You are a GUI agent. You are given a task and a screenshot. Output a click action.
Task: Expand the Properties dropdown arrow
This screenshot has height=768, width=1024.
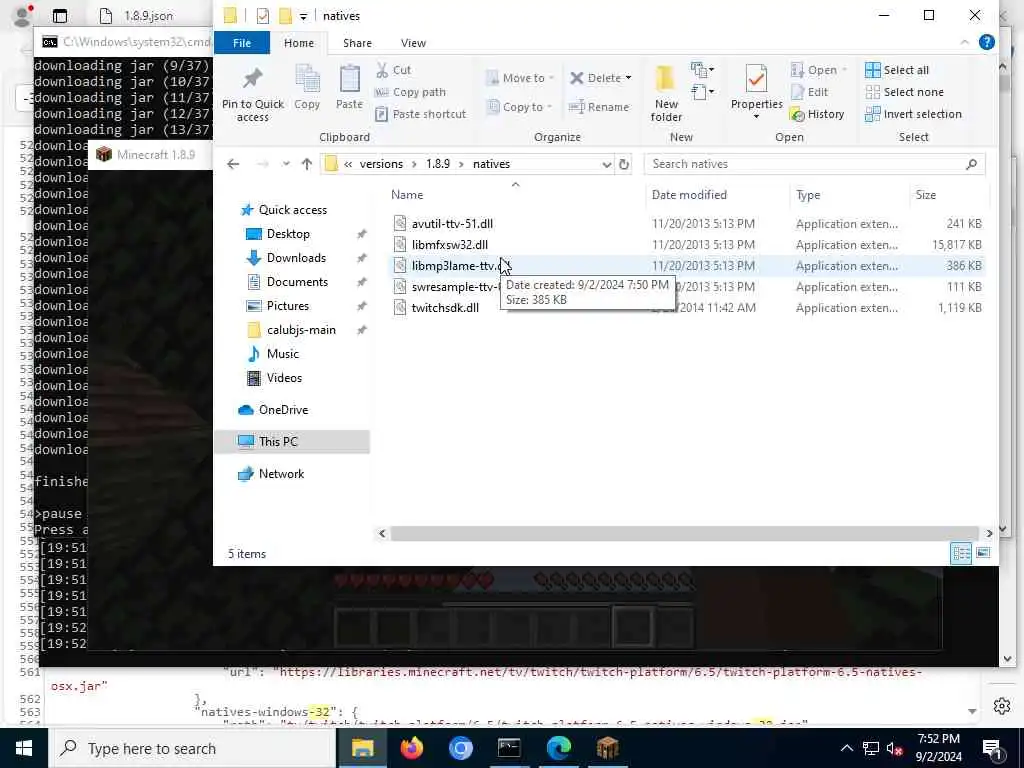tap(756, 117)
